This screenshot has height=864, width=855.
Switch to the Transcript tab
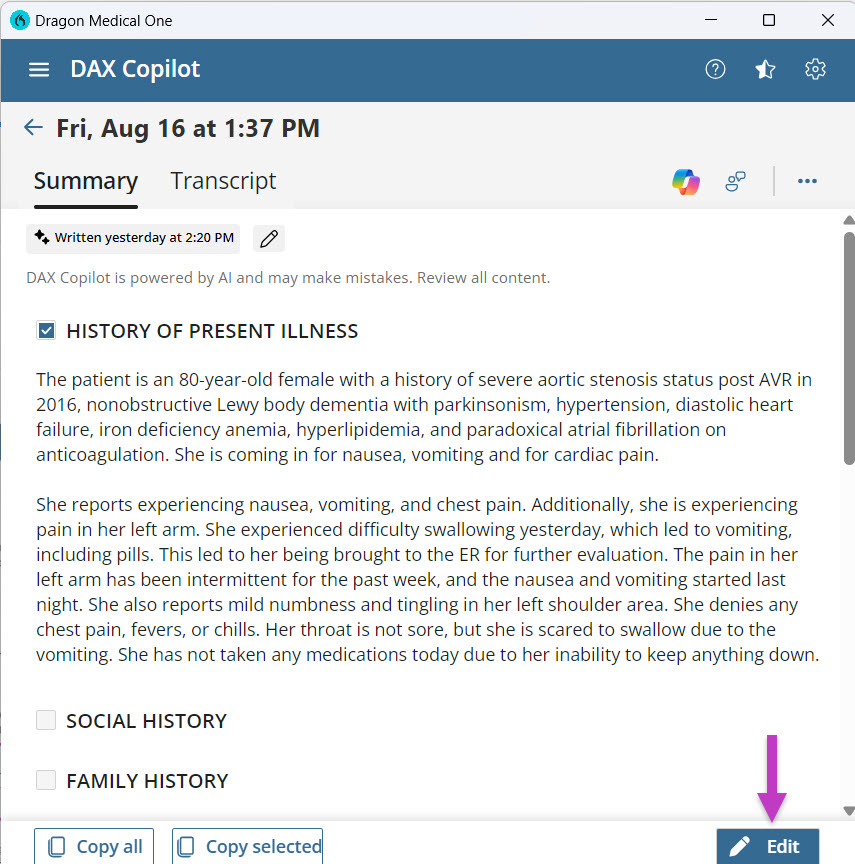tap(223, 181)
